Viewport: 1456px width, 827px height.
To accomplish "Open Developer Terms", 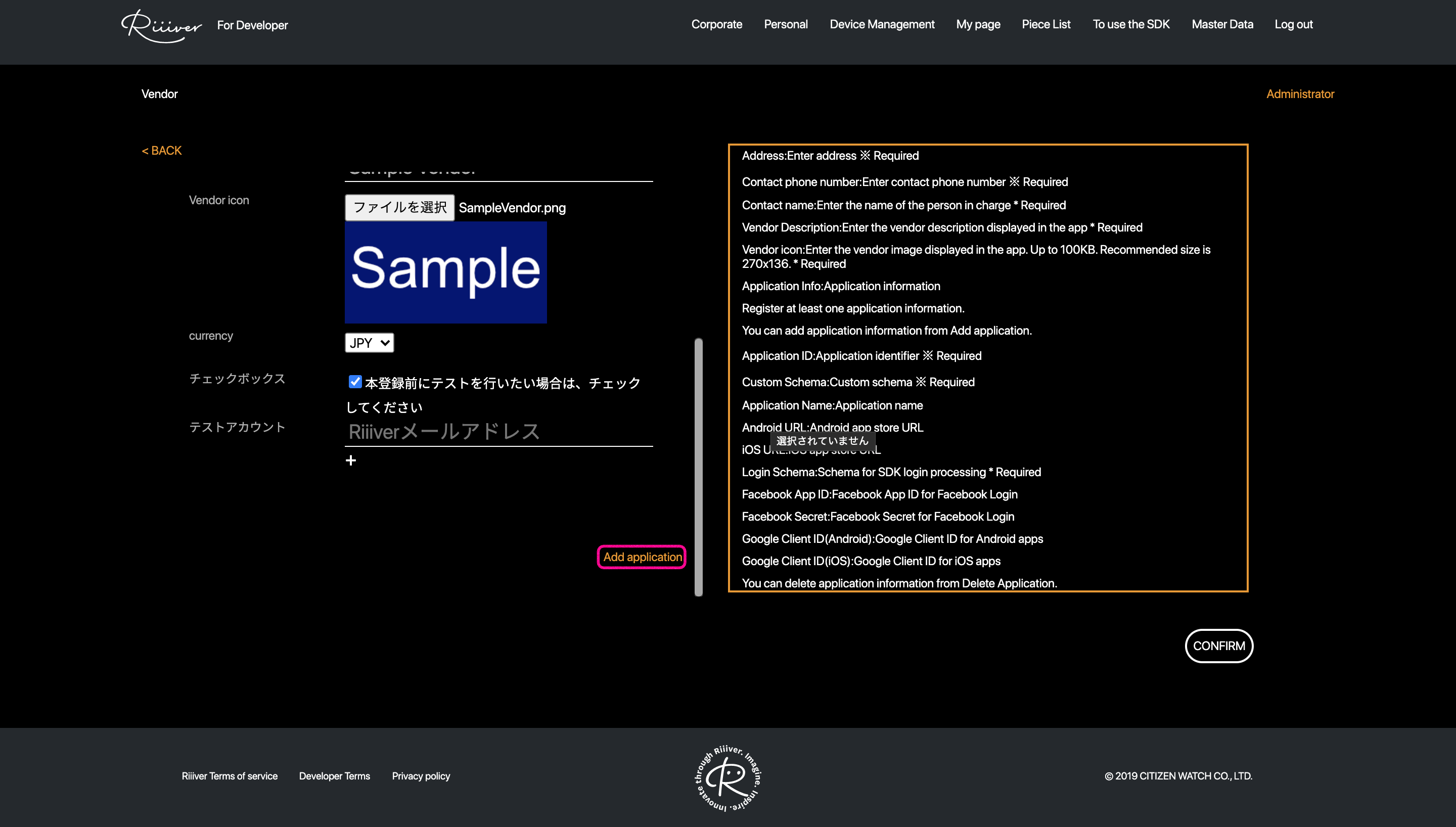I will (x=335, y=776).
